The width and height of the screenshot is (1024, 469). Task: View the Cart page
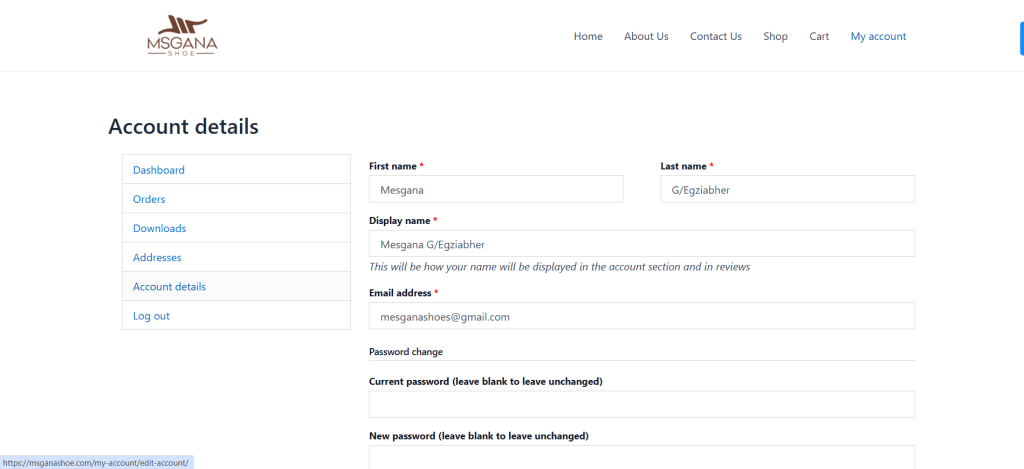[x=819, y=36]
